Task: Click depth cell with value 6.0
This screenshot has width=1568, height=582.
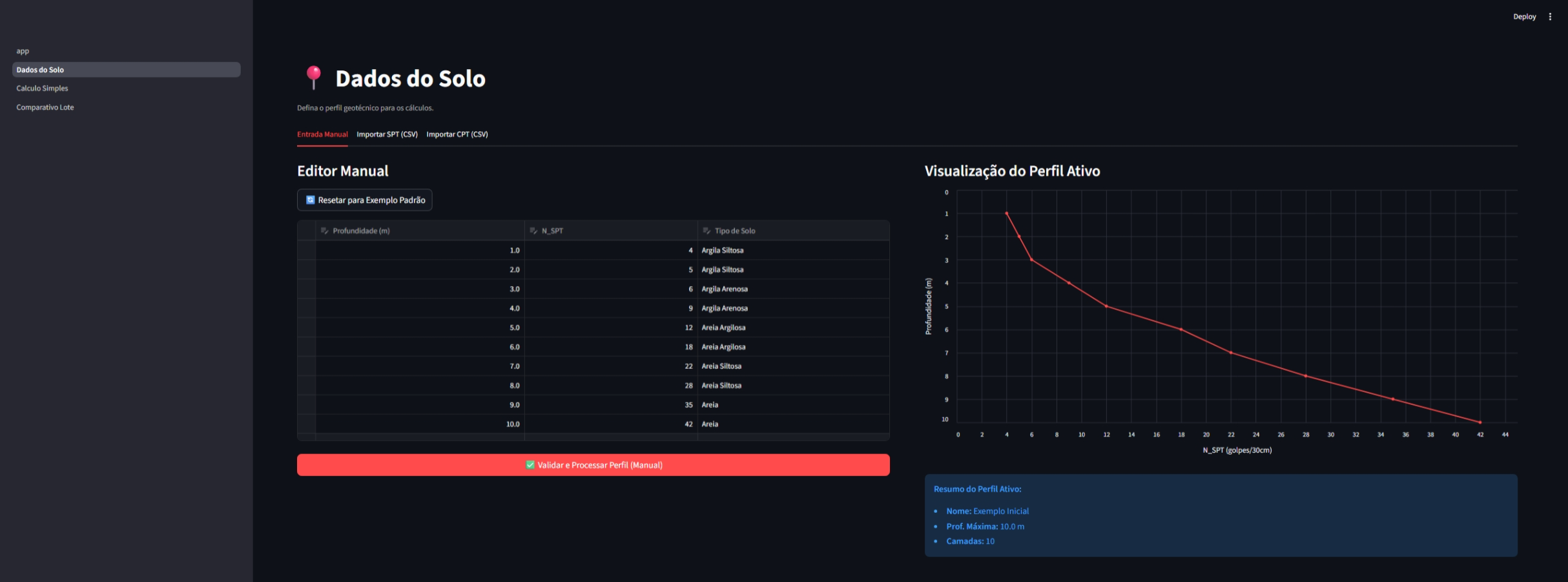Action: [x=420, y=347]
